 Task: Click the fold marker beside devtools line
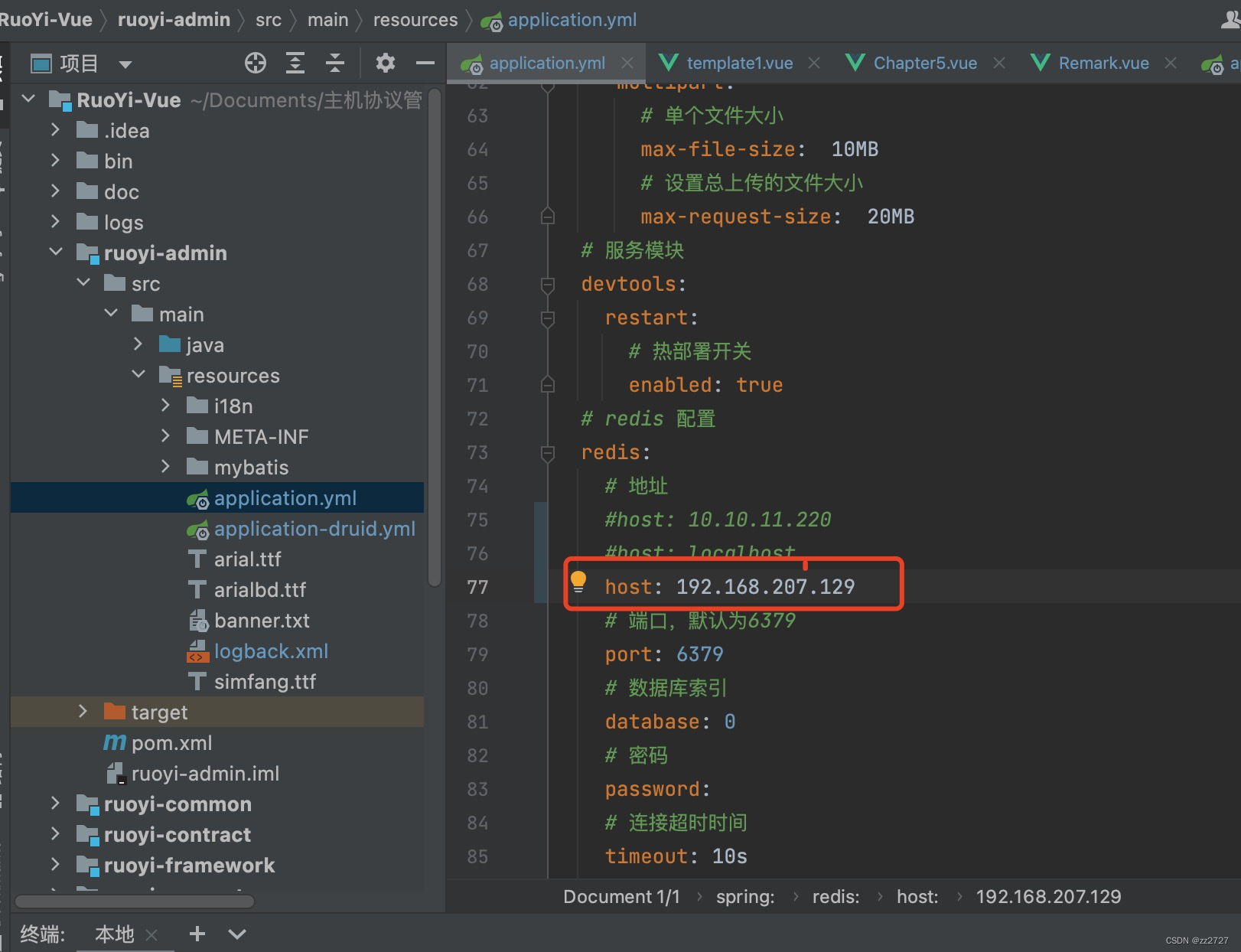point(548,285)
